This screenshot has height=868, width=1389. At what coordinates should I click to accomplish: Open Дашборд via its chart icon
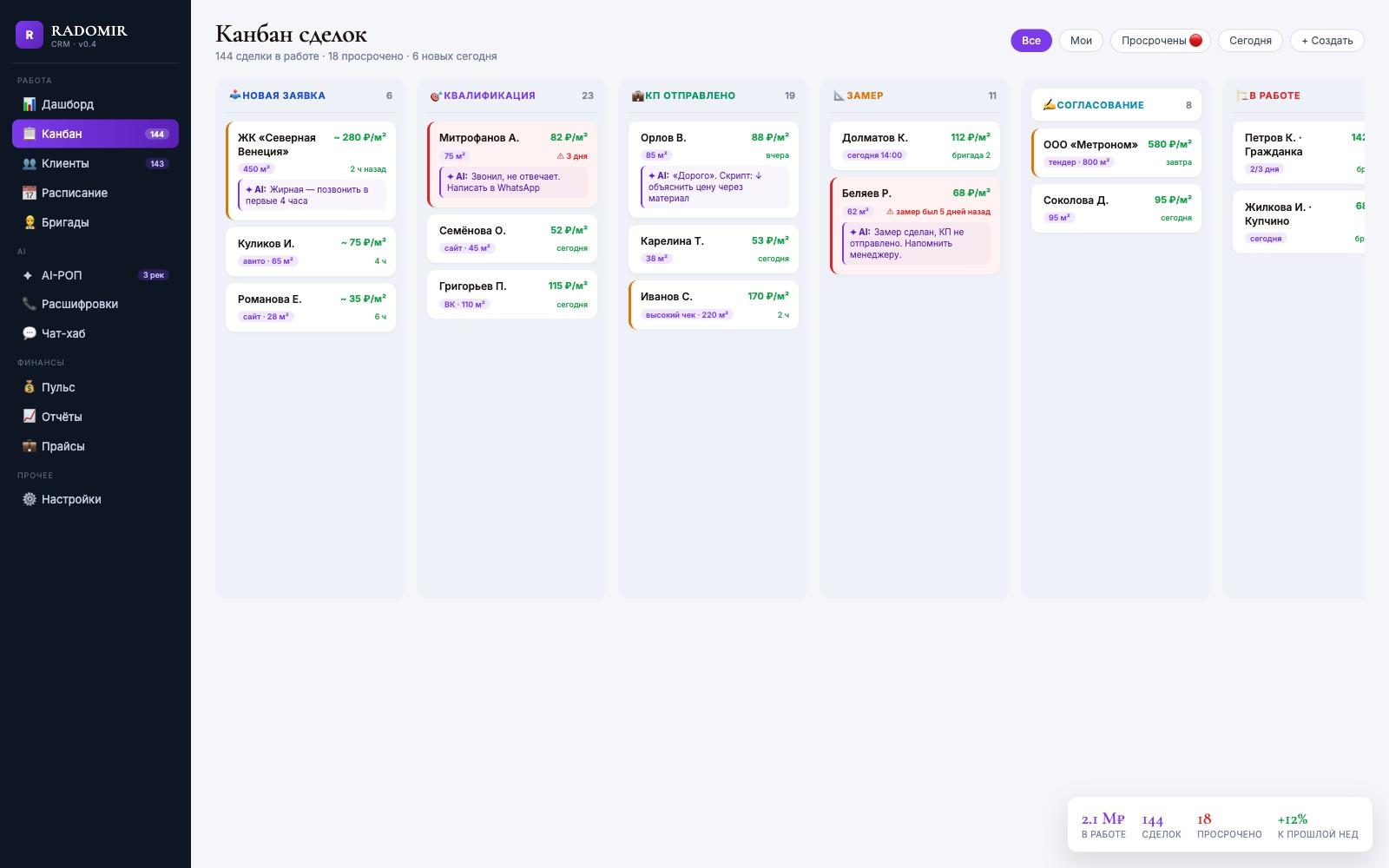30,104
